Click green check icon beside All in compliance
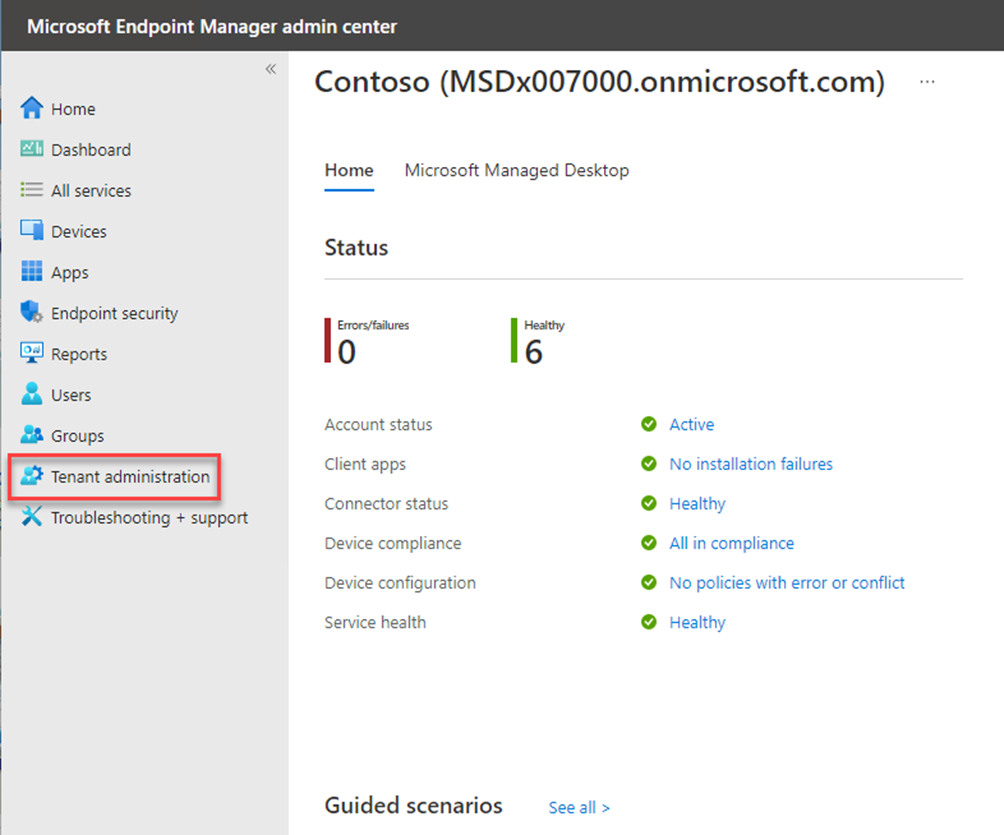Viewport: 1004px width, 835px height. pos(649,543)
